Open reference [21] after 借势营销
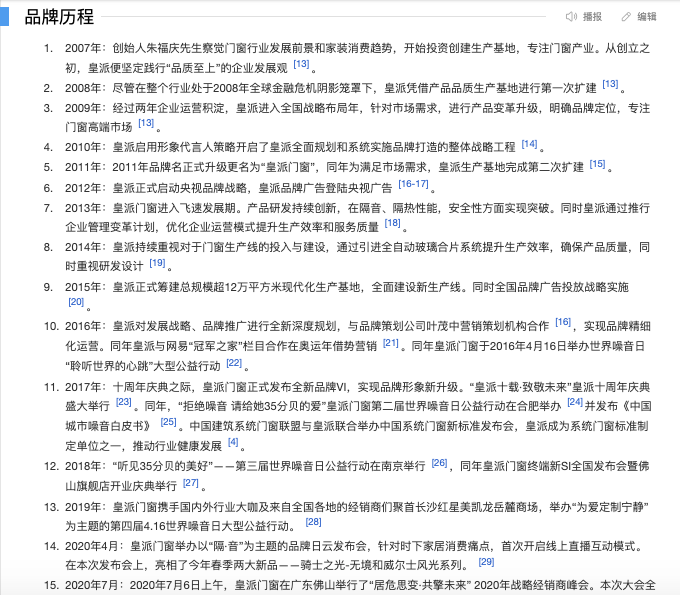This screenshot has height=595, width=680. (391, 343)
